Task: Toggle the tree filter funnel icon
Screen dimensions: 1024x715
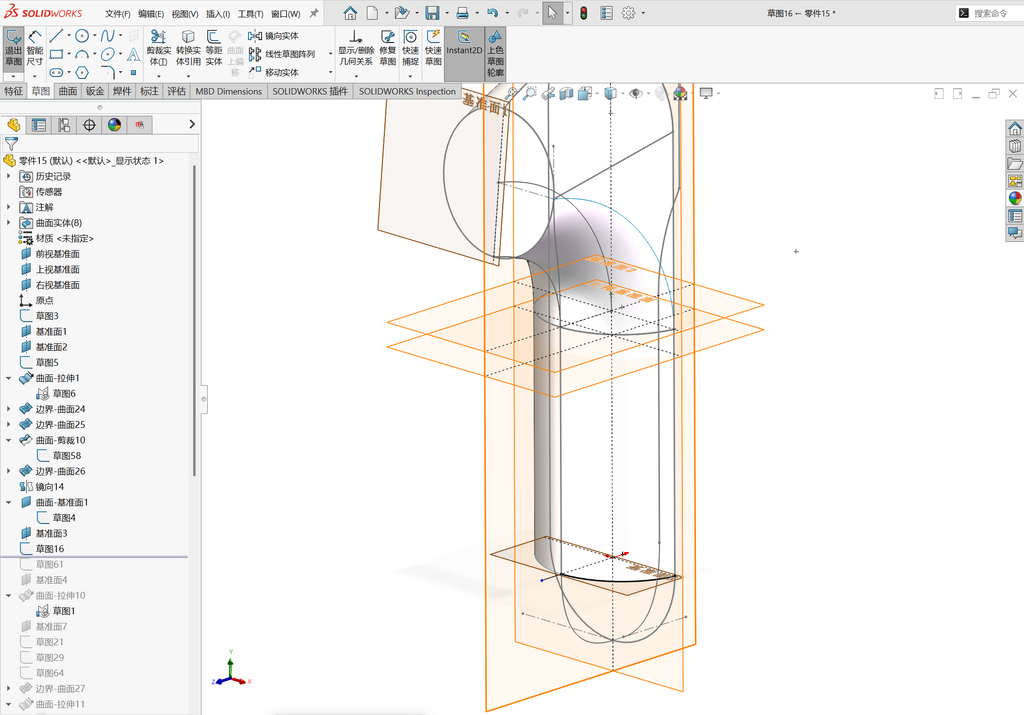Action: tap(11, 143)
